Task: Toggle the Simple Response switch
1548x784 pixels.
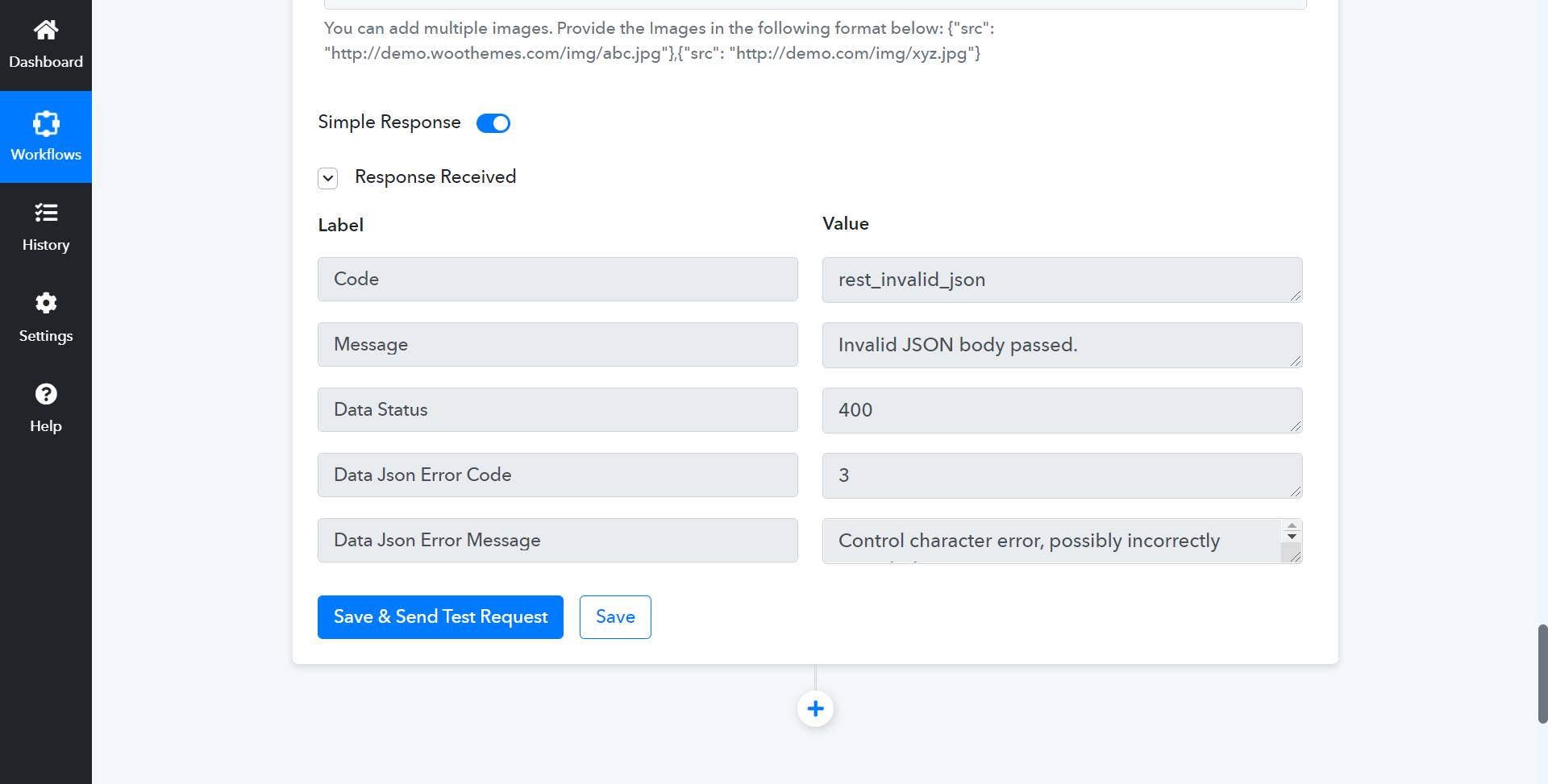Action: pyautogui.click(x=493, y=123)
